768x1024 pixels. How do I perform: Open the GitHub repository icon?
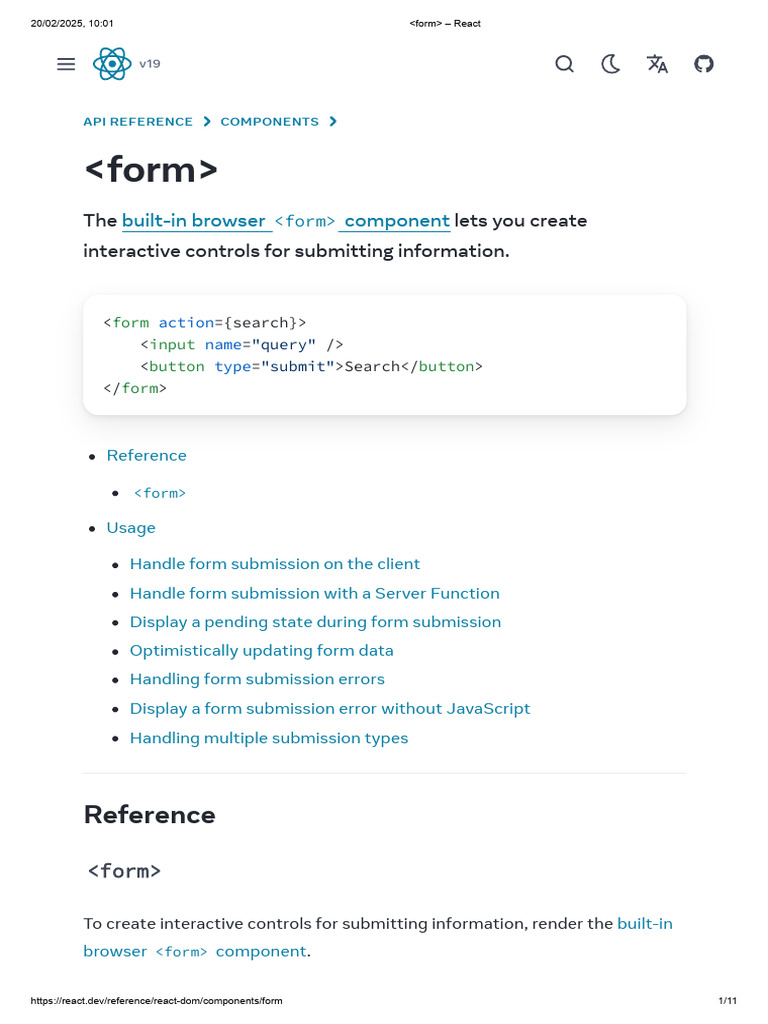point(704,64)
